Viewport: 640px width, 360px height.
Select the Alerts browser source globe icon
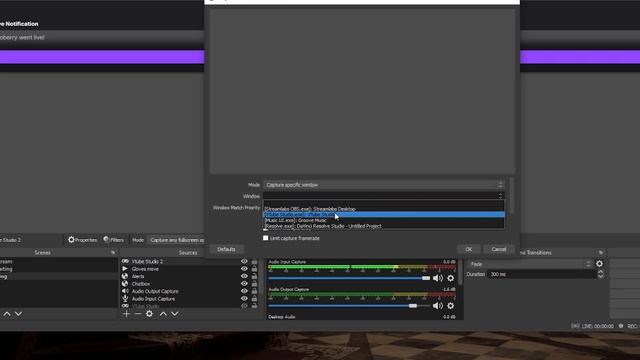click(x=125, y=276)
